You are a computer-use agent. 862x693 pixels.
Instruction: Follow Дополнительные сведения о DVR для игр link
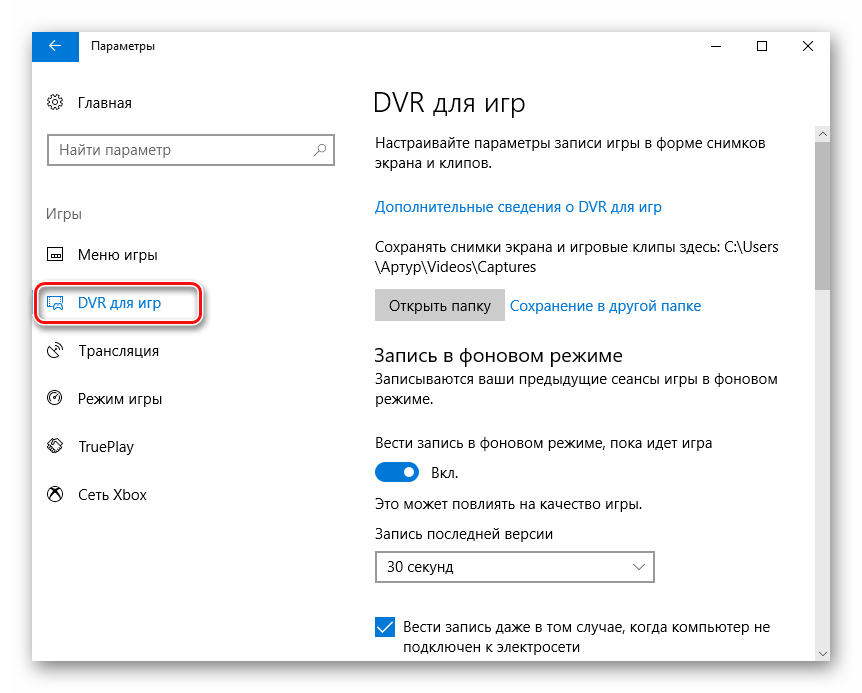(x=518, y=207)
